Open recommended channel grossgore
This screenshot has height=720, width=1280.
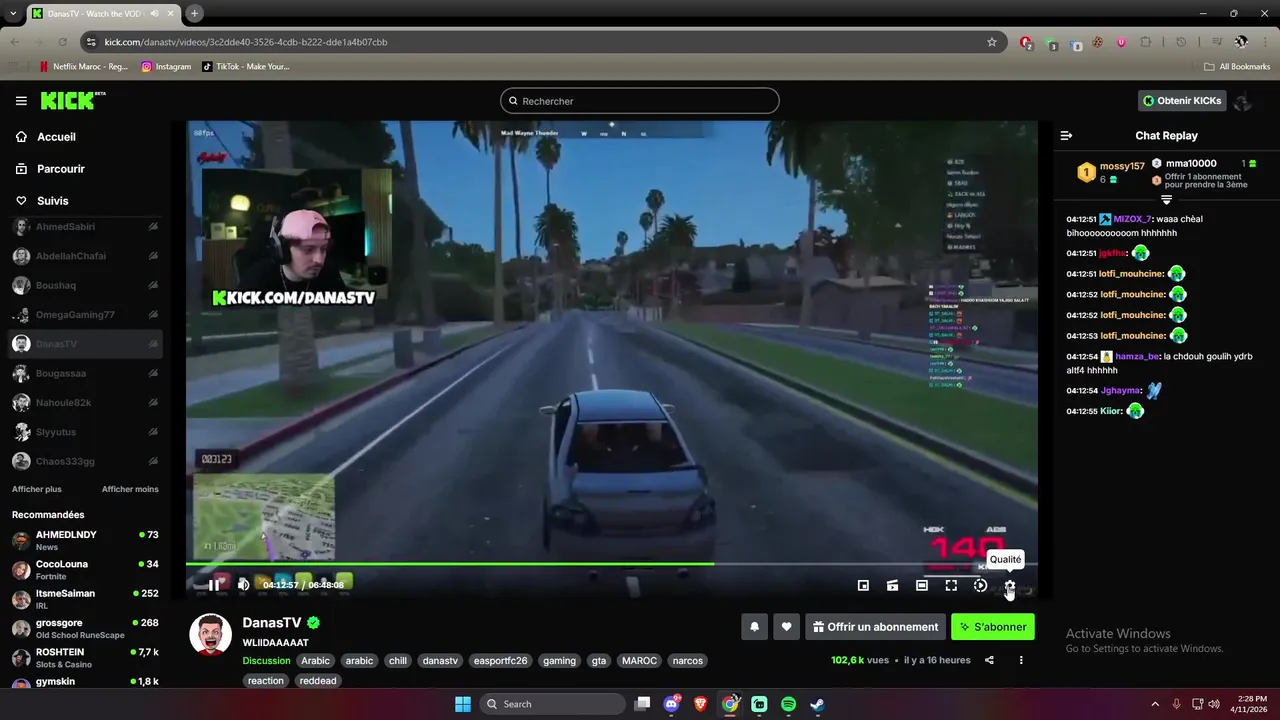[85, 628]
